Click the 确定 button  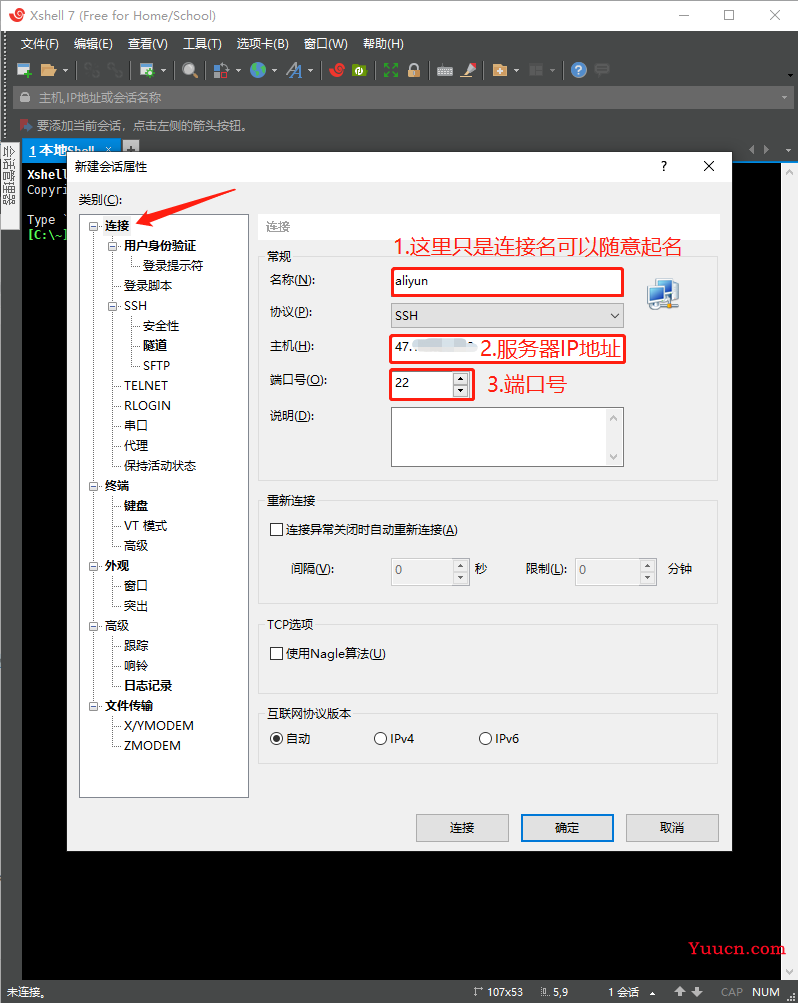point(567,828)
